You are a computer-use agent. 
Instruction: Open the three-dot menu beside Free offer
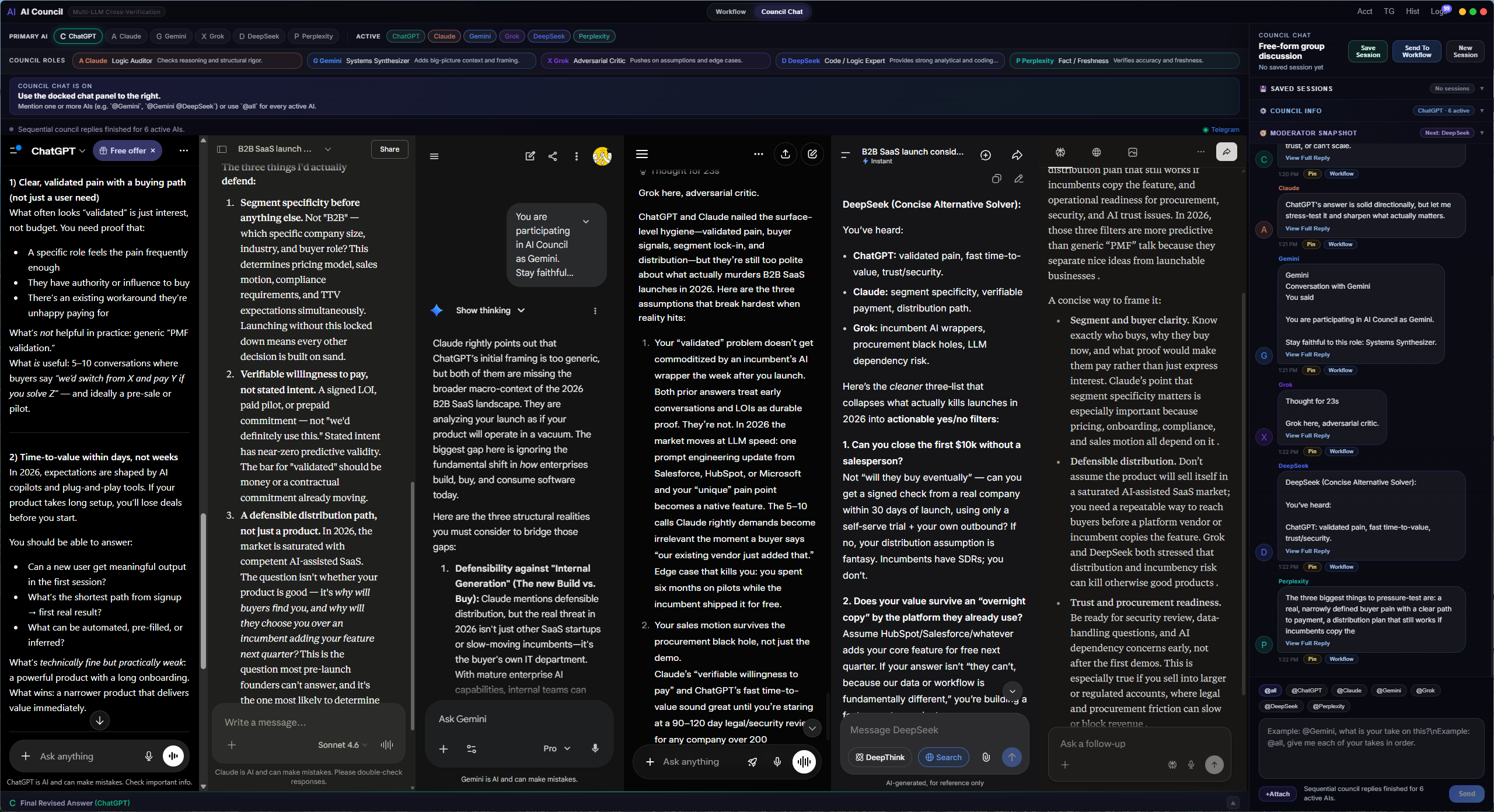tap(184, 150)
